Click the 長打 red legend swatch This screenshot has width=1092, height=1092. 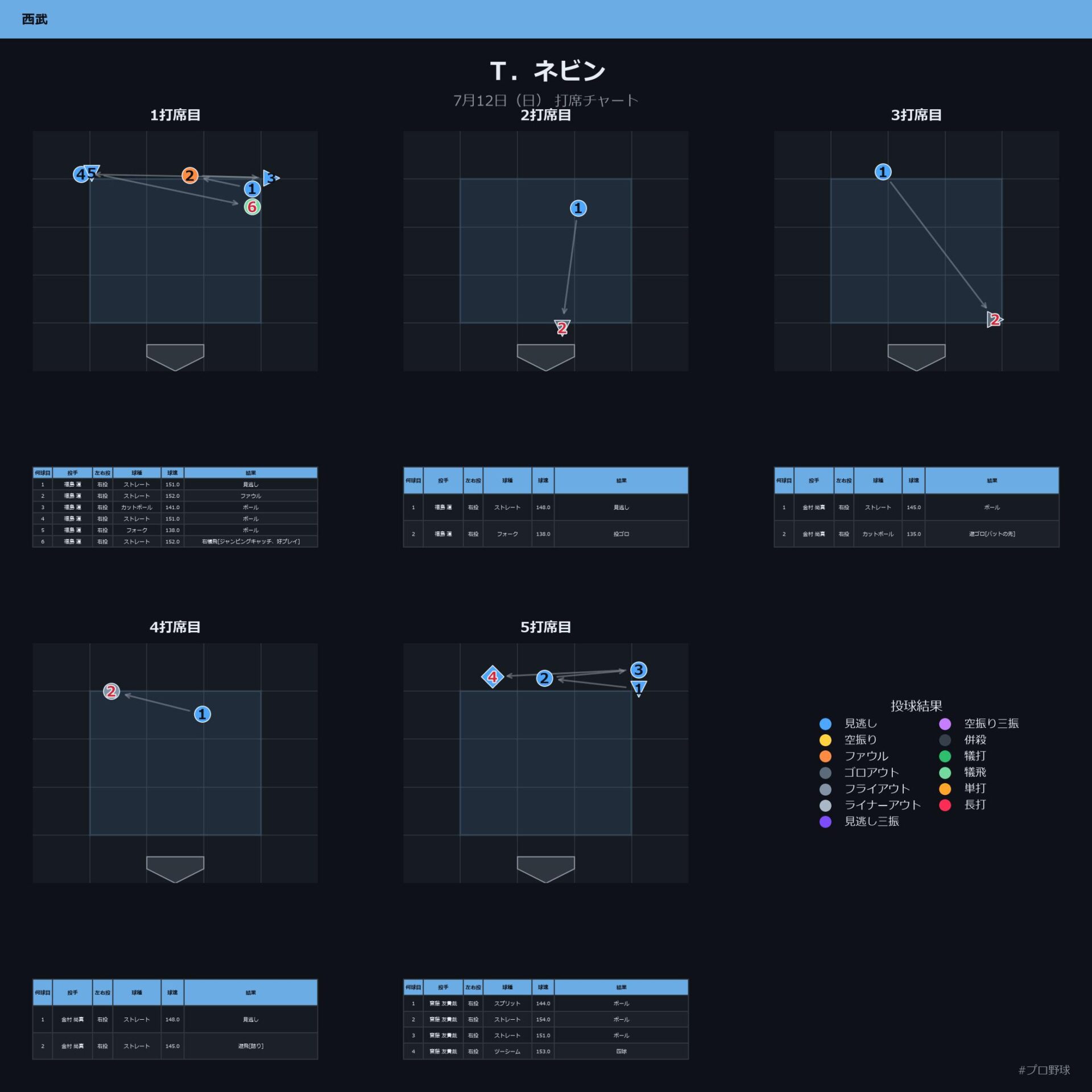tap(945, 805)
